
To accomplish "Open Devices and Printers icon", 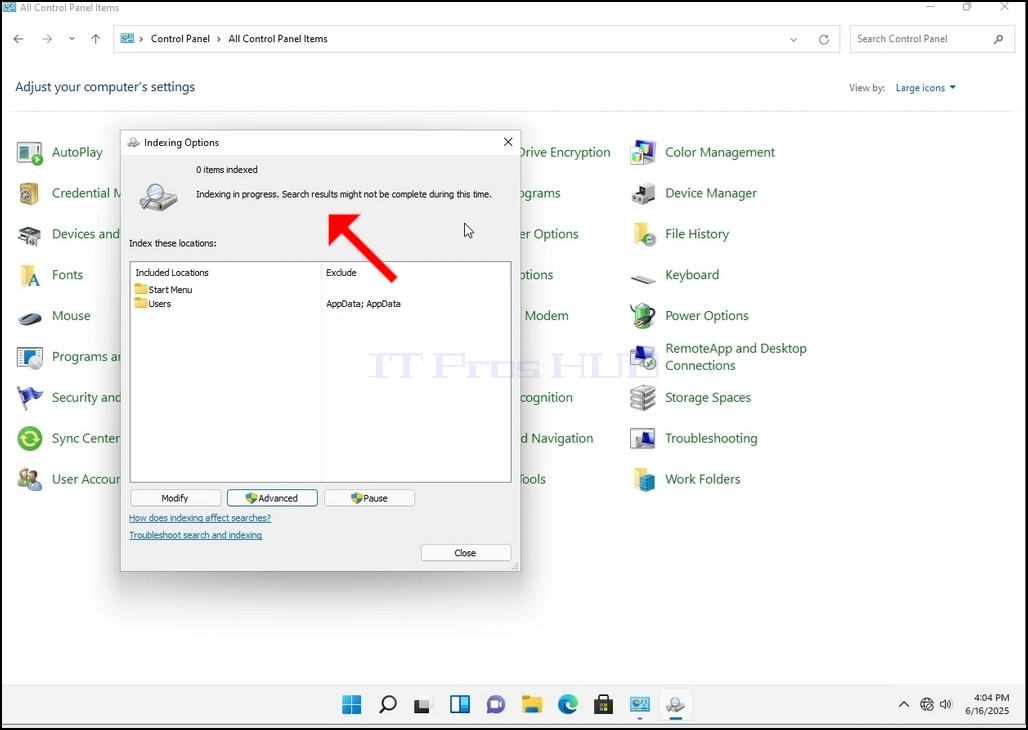I will pyautogui.click(x=30, y=234).
